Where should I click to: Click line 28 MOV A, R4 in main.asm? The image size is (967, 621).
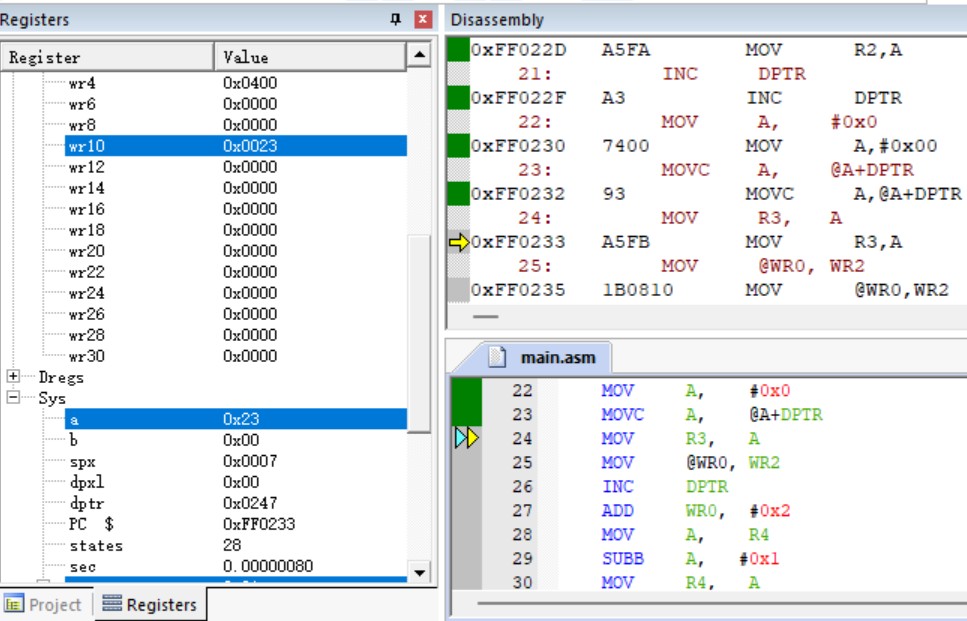685,535
